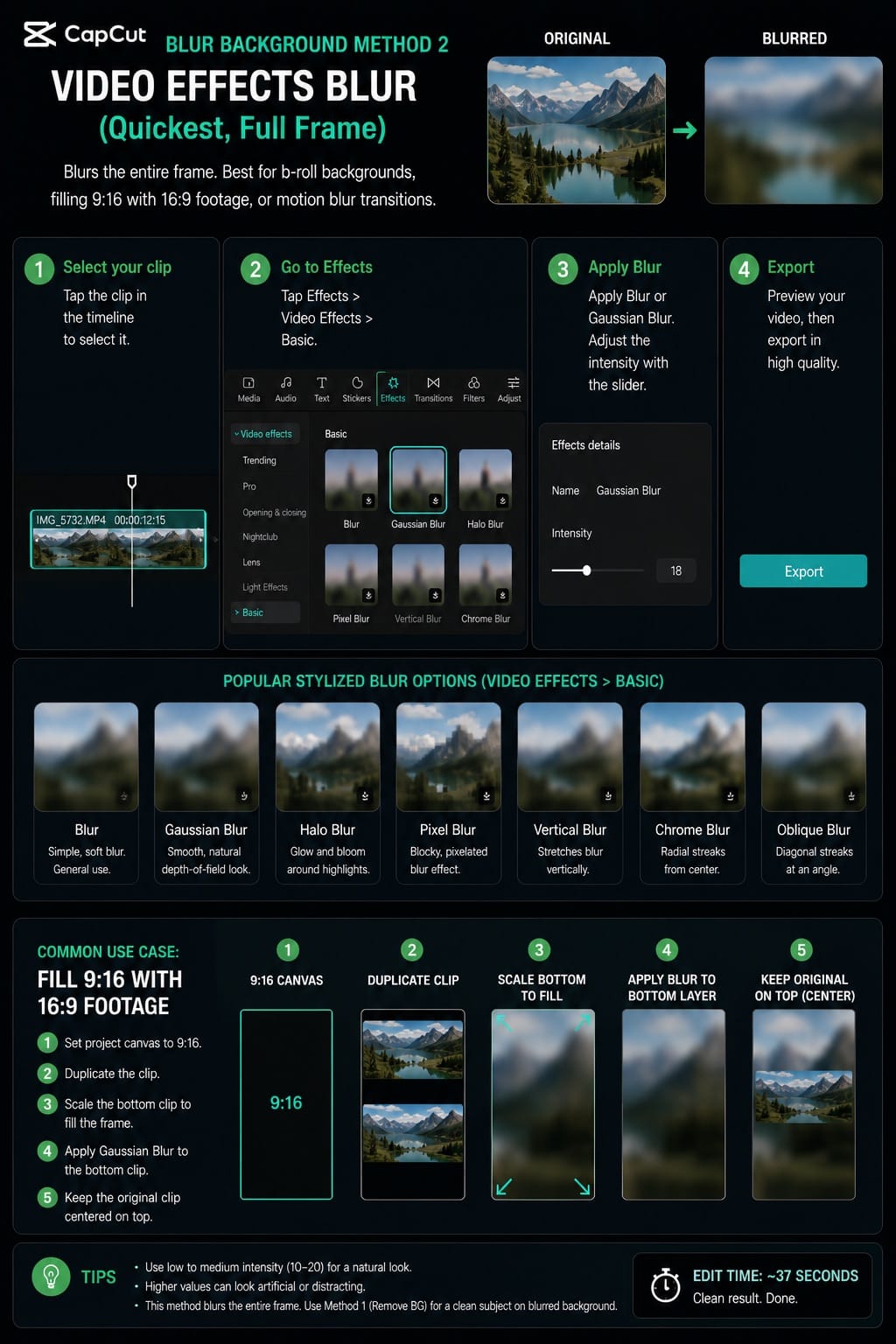Image resolution: width=896 pixels, height=1344 pixels.
Task: Open the Light Effects category
Action: click(265, 587)
